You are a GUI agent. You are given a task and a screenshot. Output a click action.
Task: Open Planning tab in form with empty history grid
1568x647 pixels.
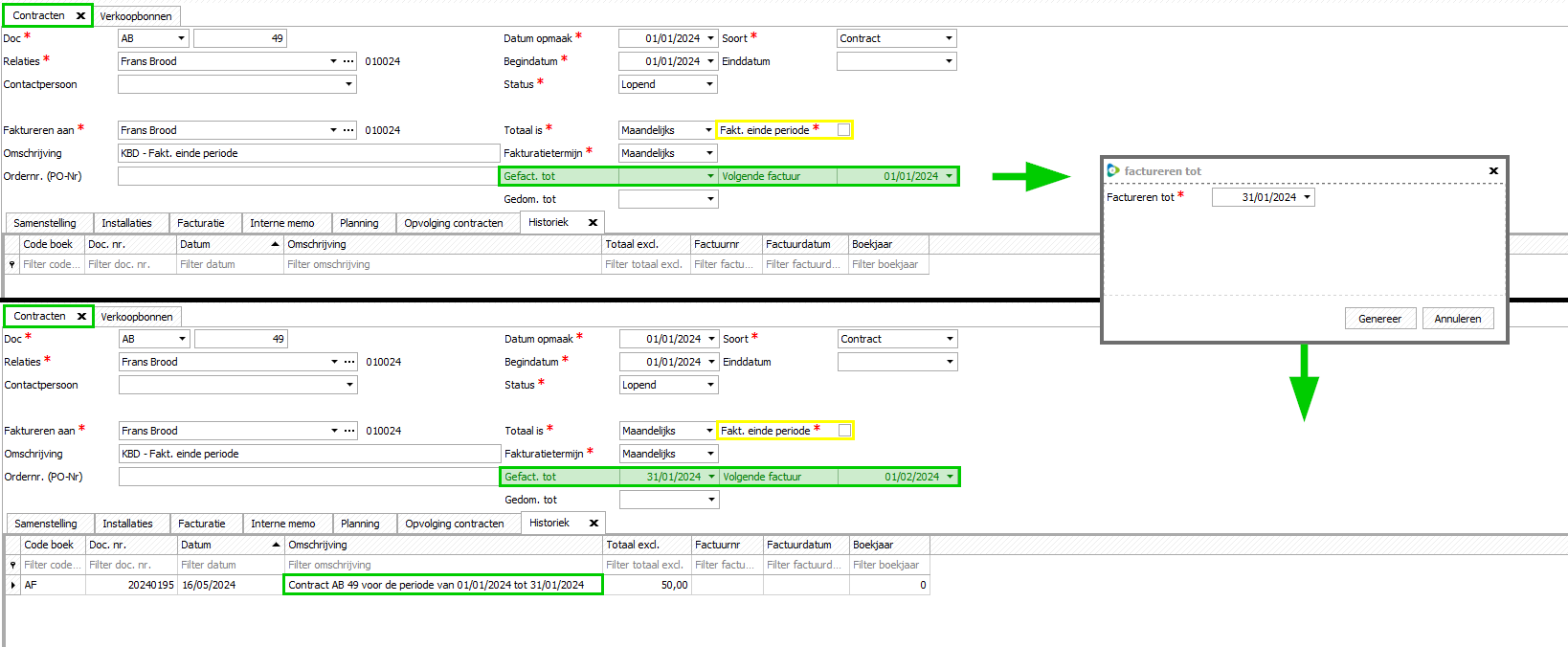pos(359,223)
